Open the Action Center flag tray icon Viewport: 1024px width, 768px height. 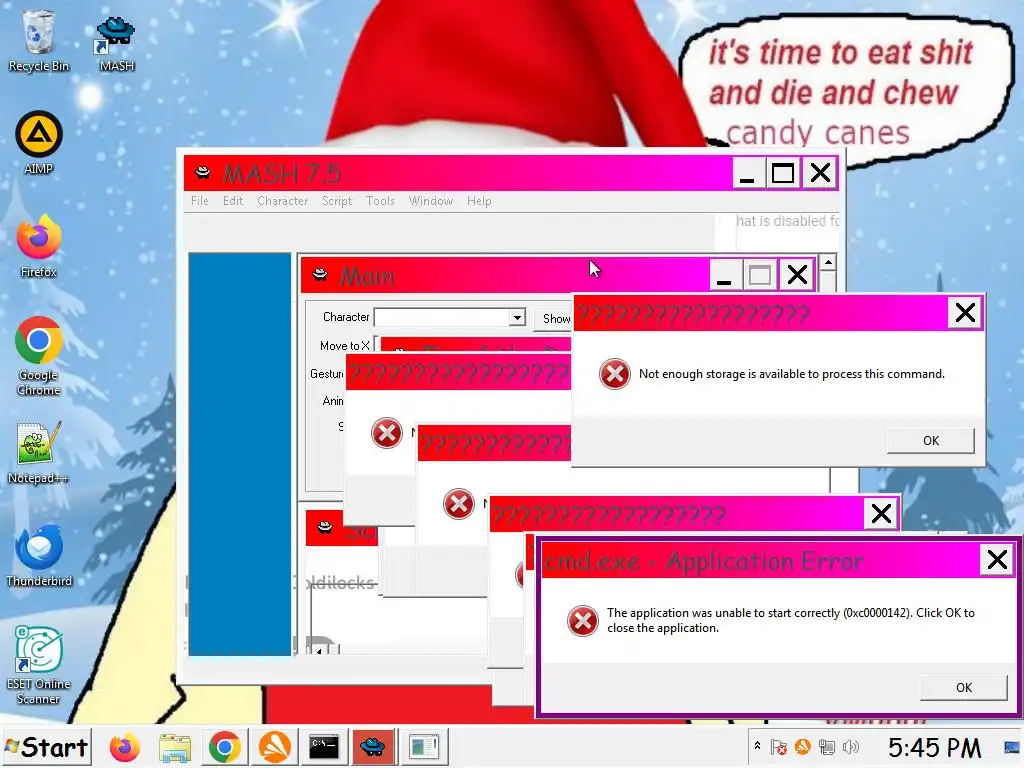point(778,746)
